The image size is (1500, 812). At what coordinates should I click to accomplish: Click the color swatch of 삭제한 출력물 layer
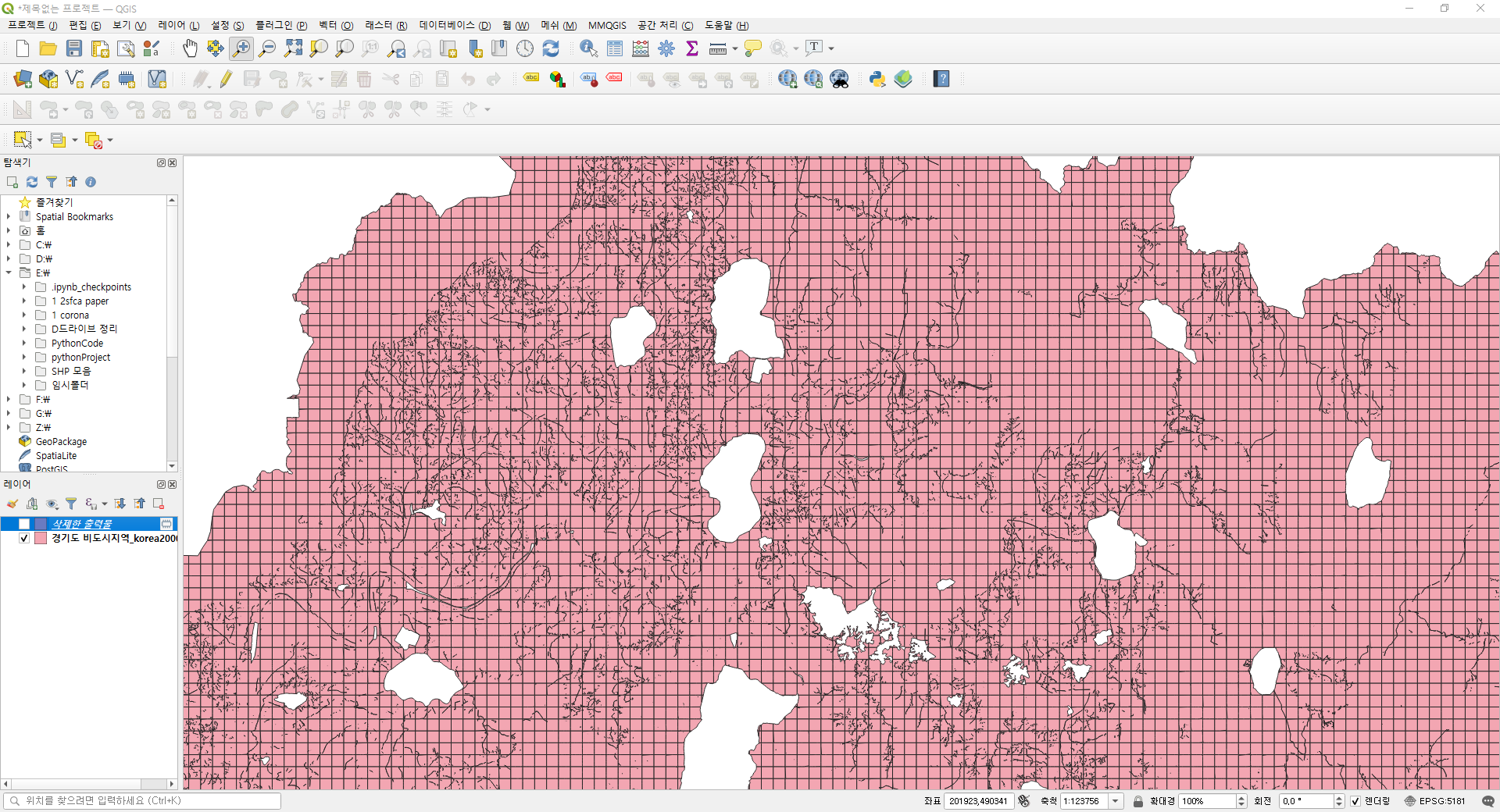tap(41, 524)
